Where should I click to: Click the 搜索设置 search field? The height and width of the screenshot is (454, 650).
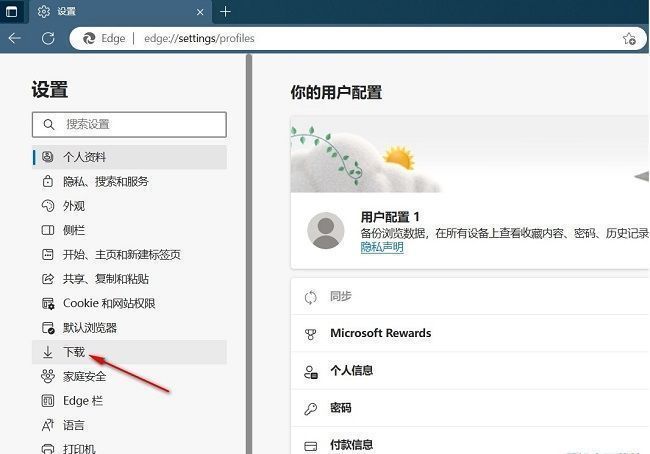[130, 124]
